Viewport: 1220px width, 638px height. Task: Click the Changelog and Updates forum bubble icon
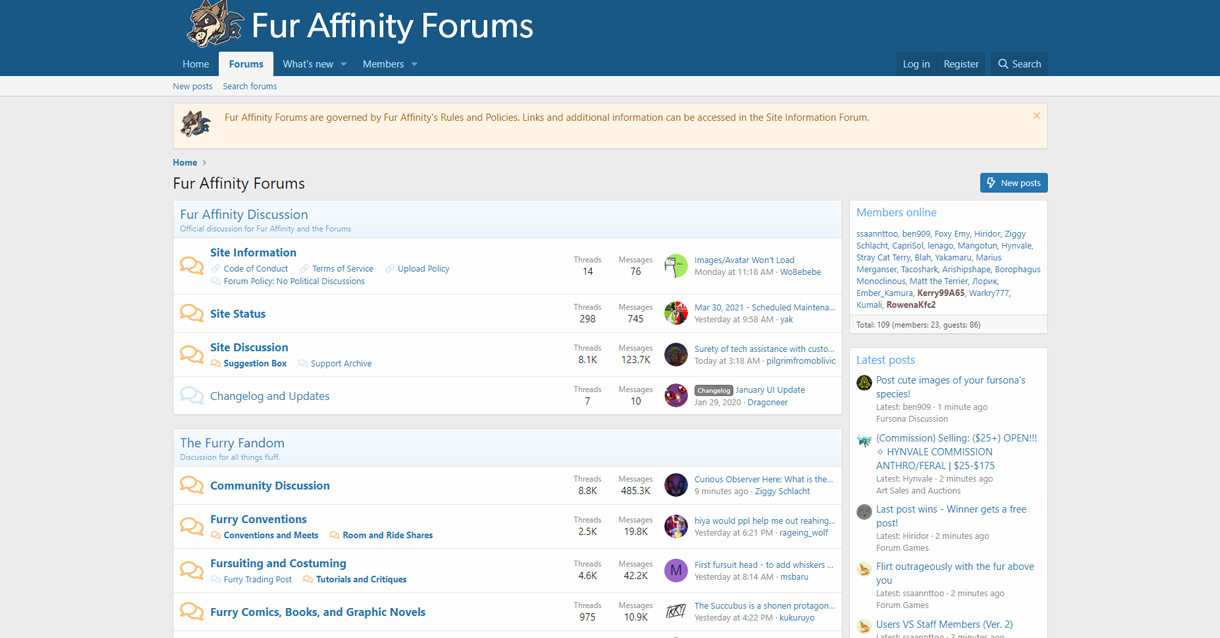pyautogui.click(x=191, y=396)
